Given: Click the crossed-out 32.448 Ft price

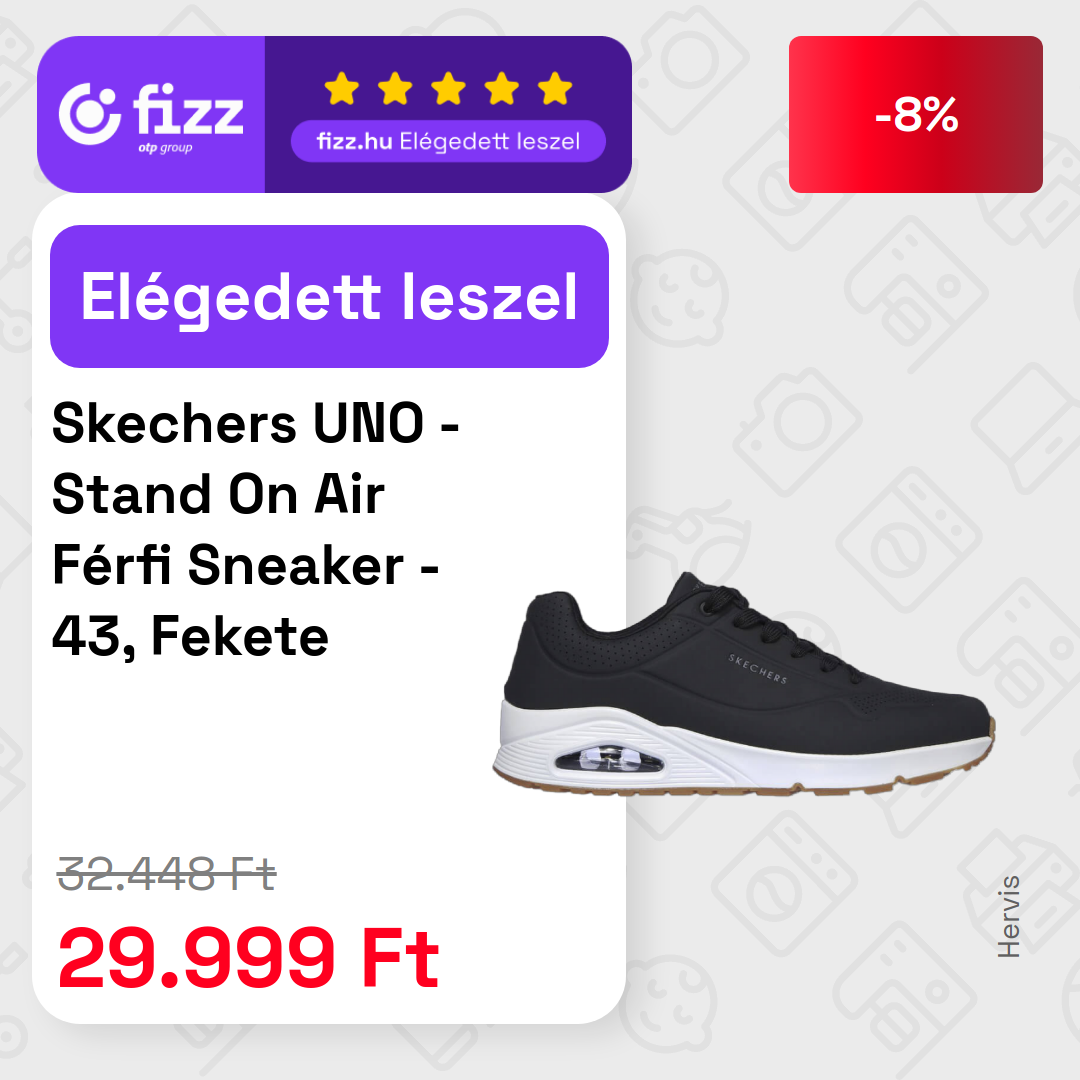Looking at the screenshot, I should click(167, 873).
